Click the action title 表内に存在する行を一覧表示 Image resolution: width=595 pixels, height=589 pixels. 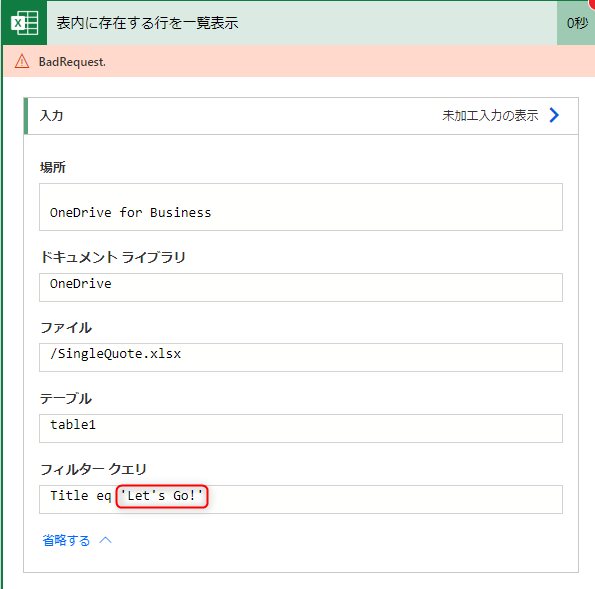[x=148, y=23]
